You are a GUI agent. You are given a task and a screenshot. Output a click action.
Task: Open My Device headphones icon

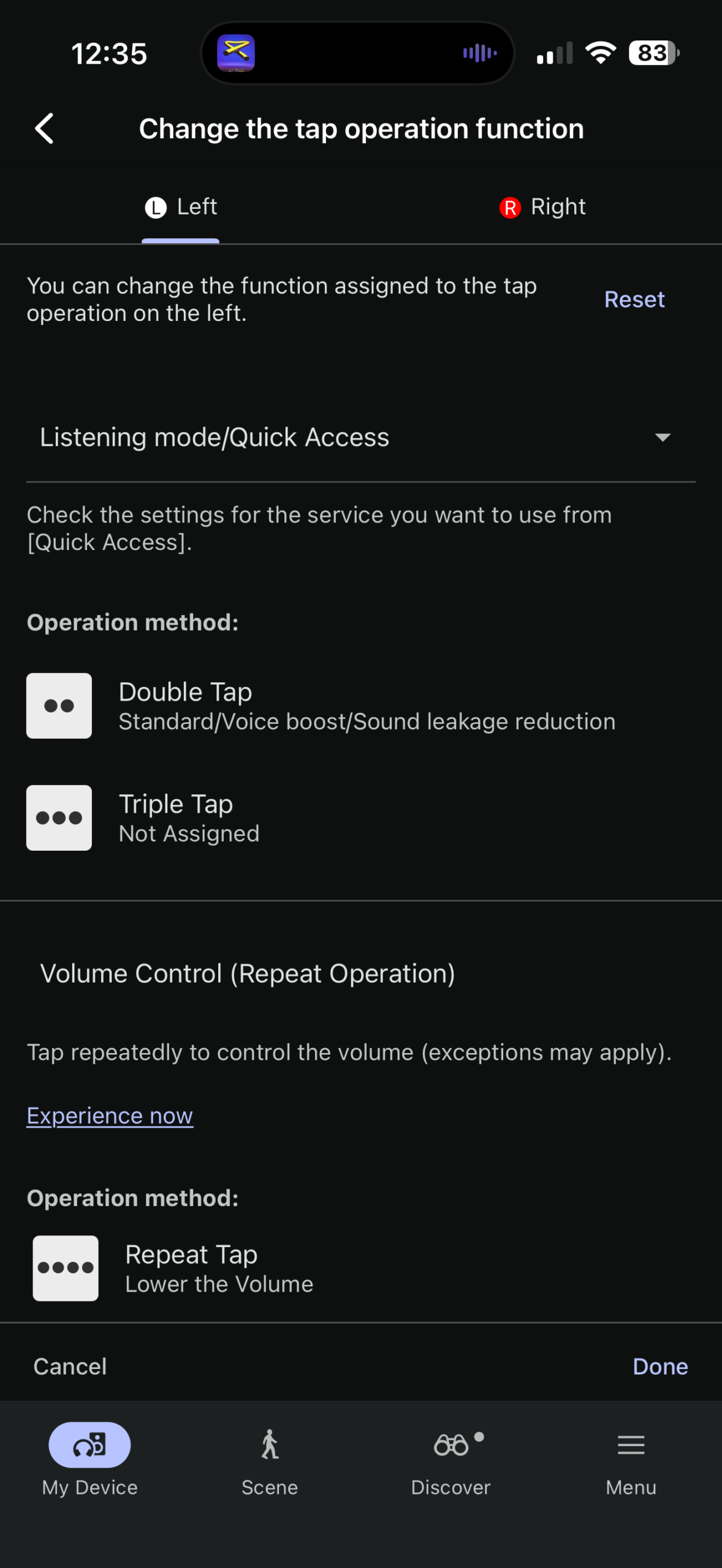click(x=89, y=1444)
